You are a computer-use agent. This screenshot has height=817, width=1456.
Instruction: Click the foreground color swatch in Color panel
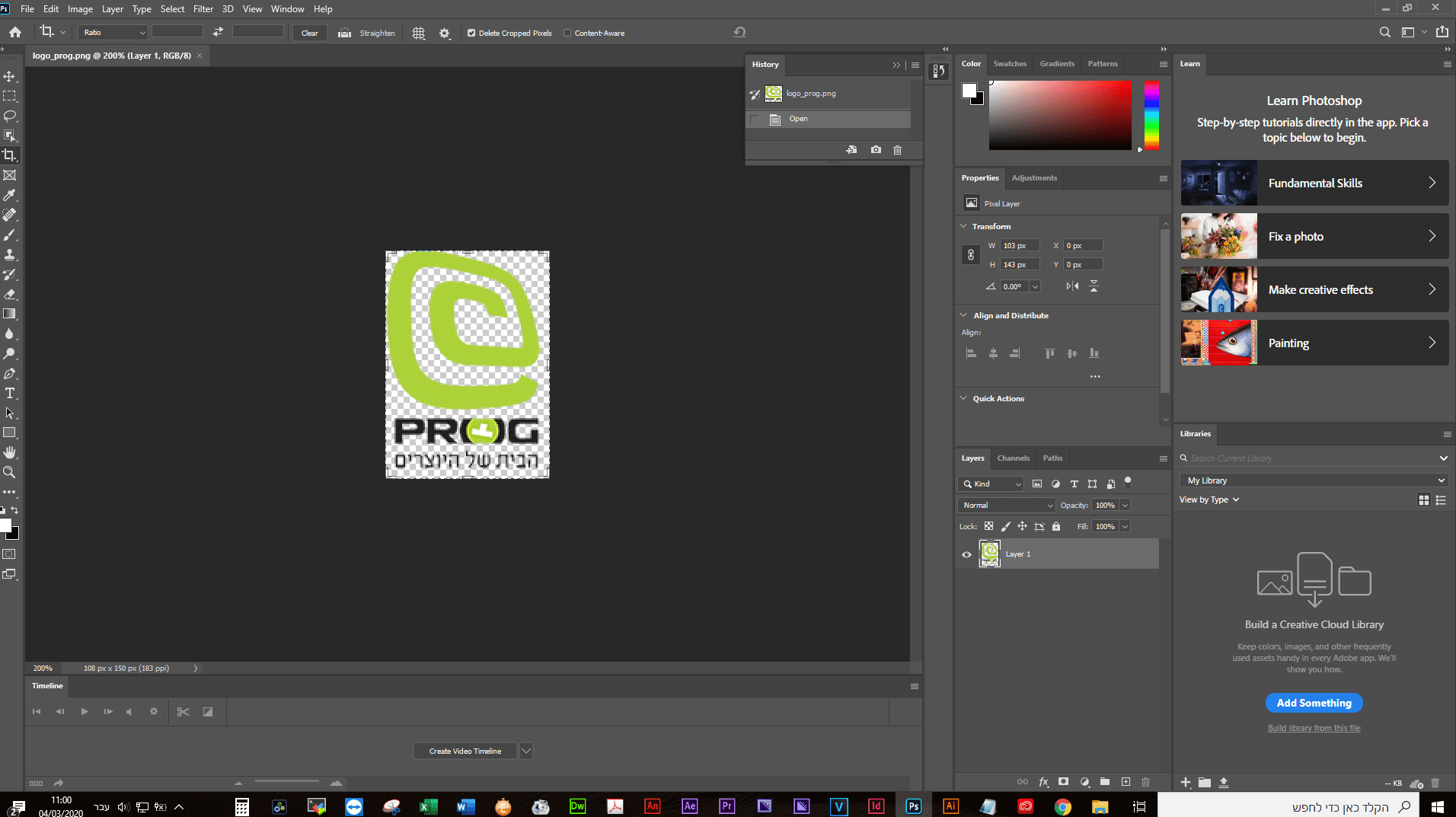(x=969, y=91)
